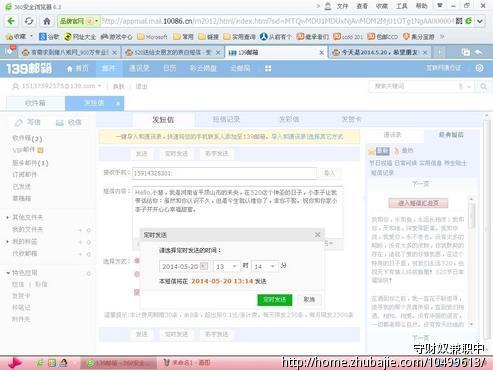
Task: Select the second radio option below 选择方式
Action: [x=137, y=274]
